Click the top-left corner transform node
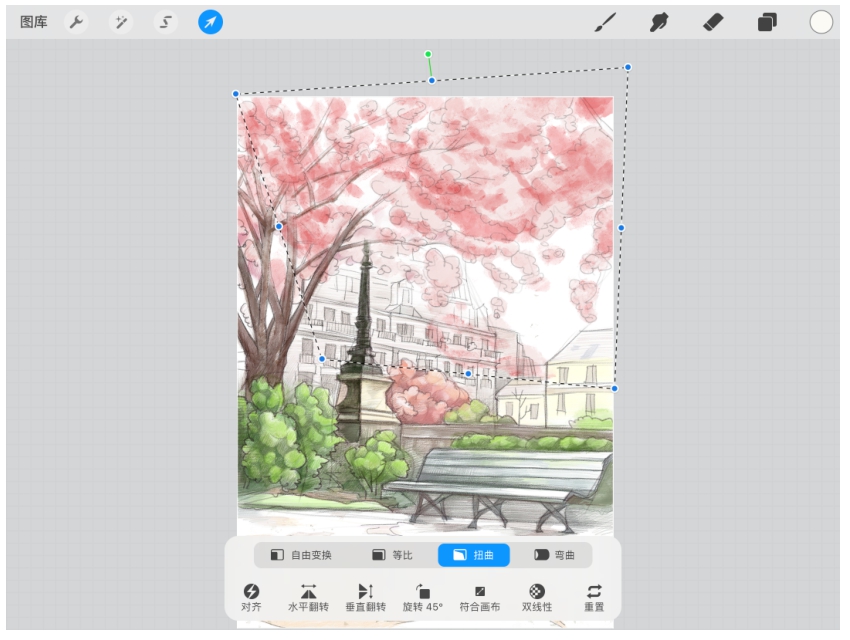850x640 pixels. tap(236, 94)
